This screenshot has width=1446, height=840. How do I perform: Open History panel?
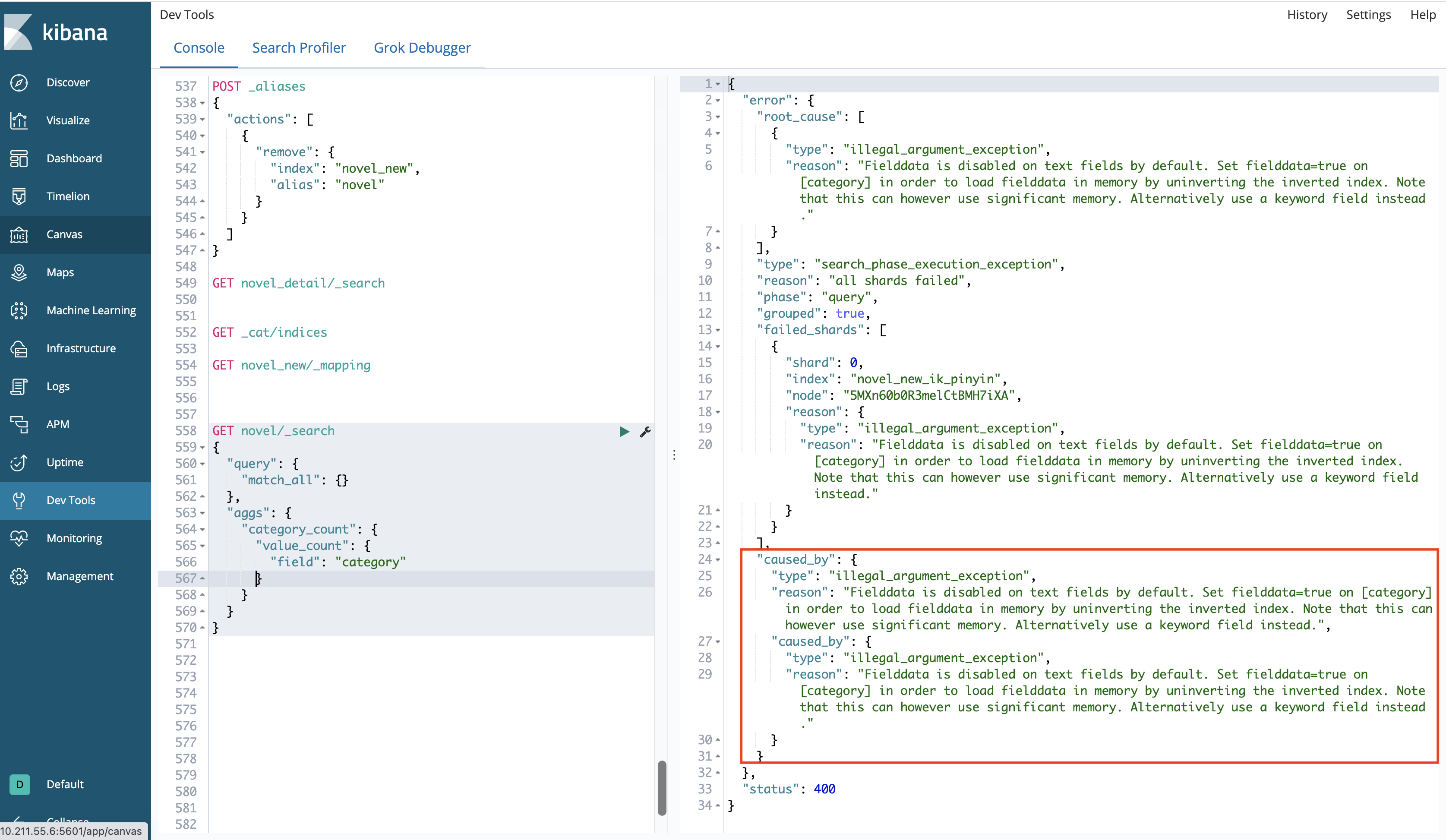pos(1307,14)
